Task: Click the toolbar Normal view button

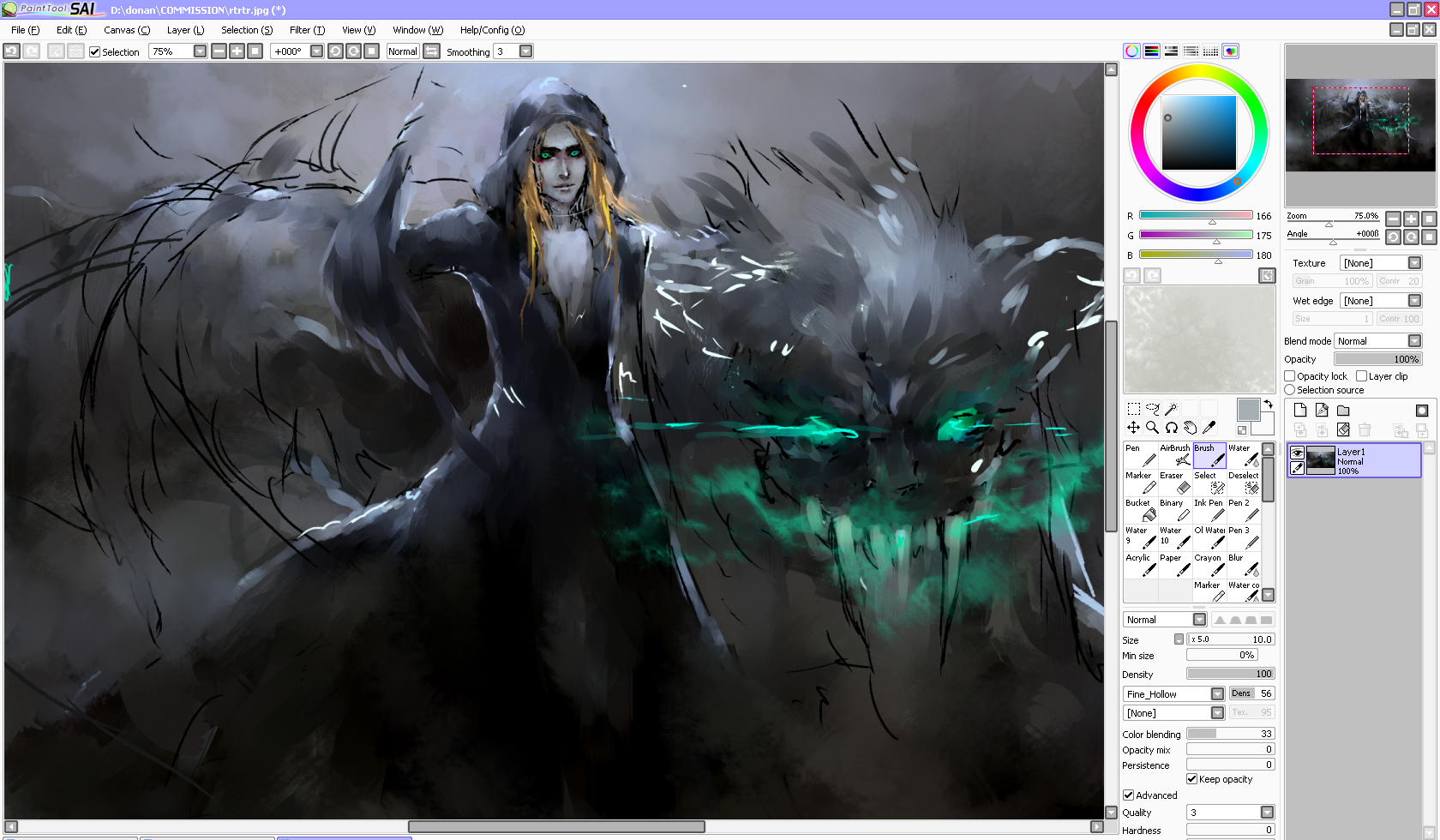Action: point(403,51)
